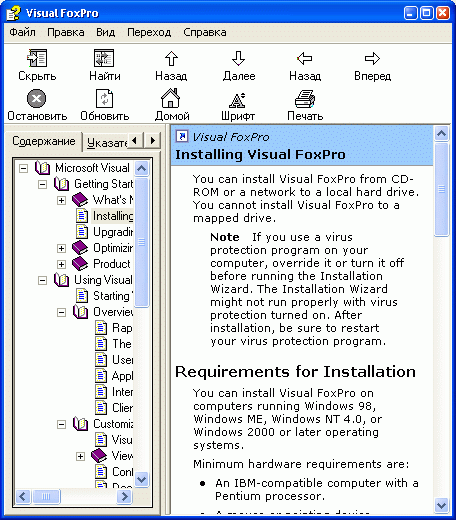Click the Остановить stop icon
The image size is (456, 520).
pyautogui.click(x=36, y=98)
